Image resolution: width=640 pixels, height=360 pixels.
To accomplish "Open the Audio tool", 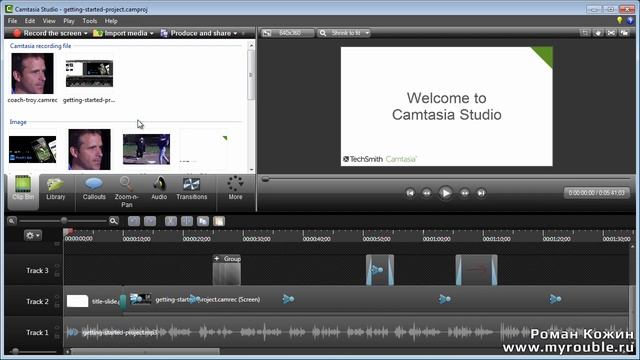I will pyautogui.click(x=159, y=189).
